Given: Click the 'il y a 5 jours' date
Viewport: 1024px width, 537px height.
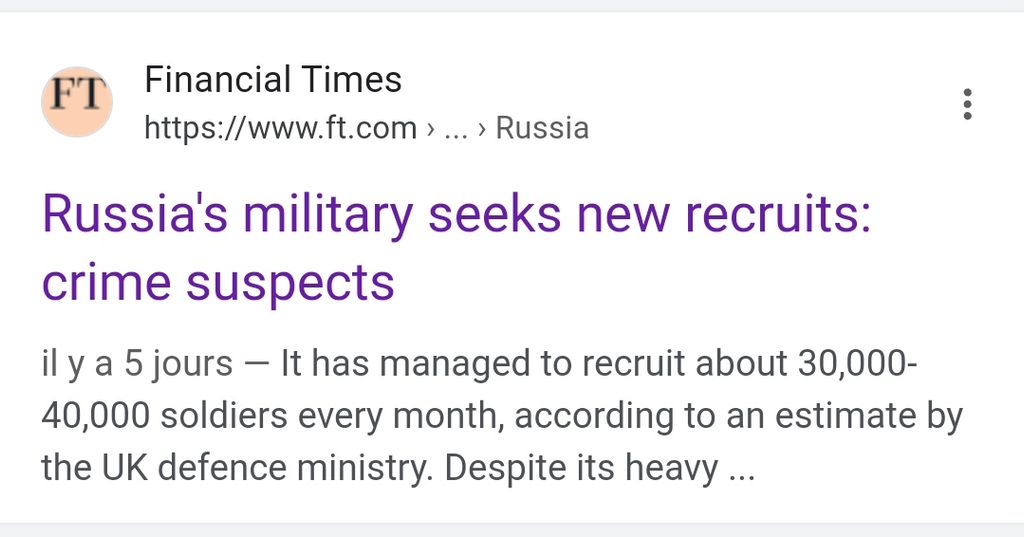Looking at the screenshot, I should [136, 364].
